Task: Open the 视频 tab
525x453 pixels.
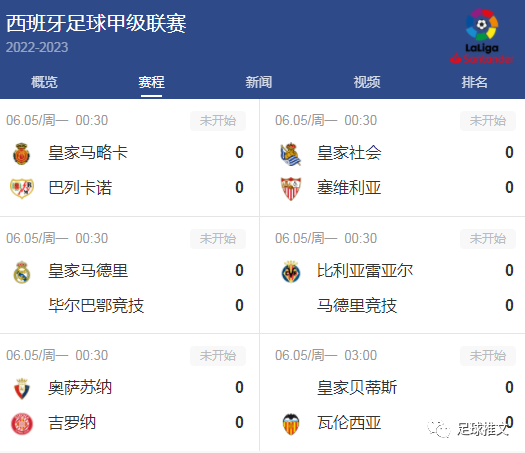Action: click(x=367, y=82)
